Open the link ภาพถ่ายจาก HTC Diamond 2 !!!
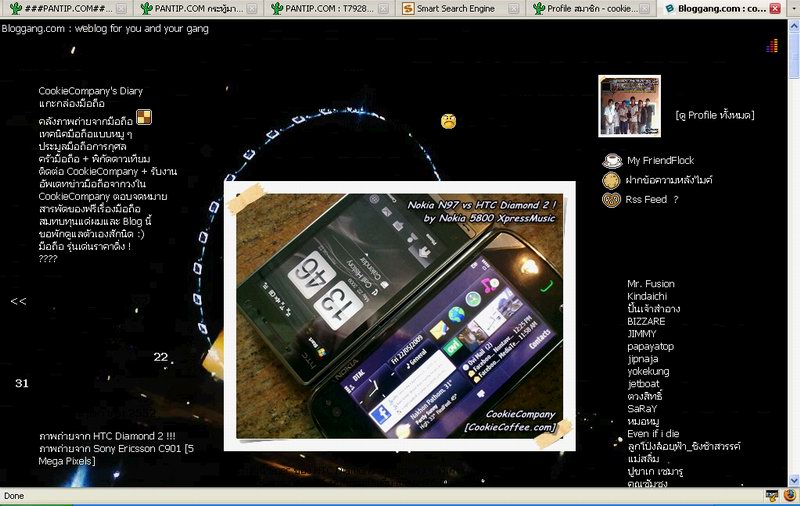 point(107,436)
